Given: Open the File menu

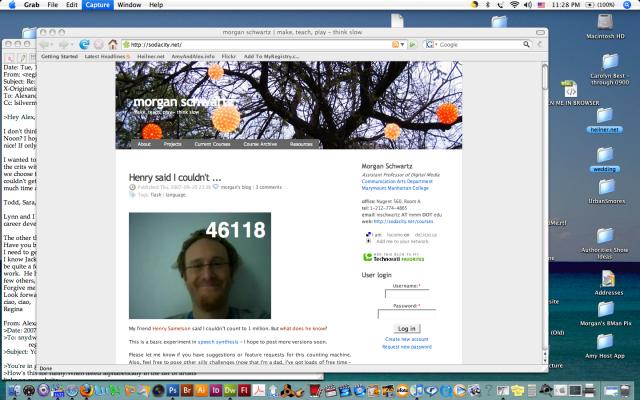Looking at the screenshot, I should point(53,5).
